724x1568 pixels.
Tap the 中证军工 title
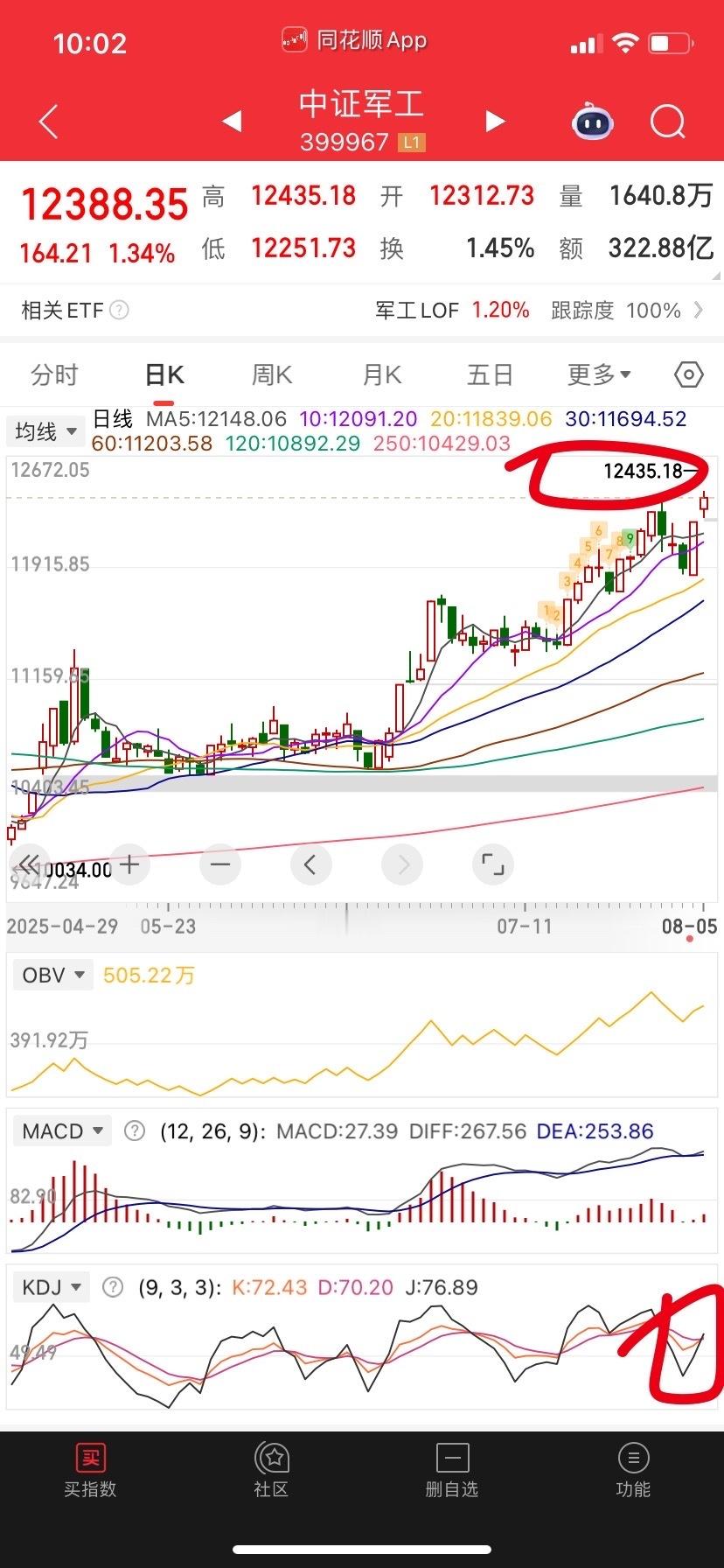(361, 104)
